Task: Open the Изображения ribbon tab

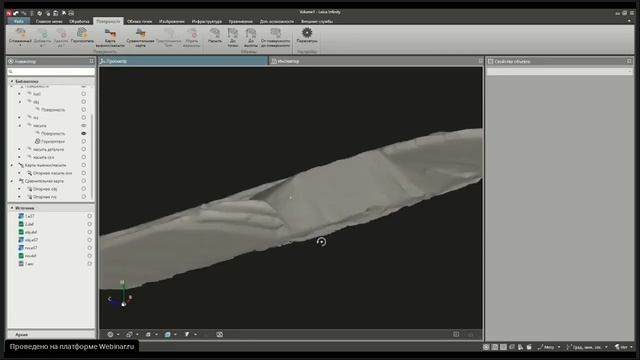Action: [172, 21]
